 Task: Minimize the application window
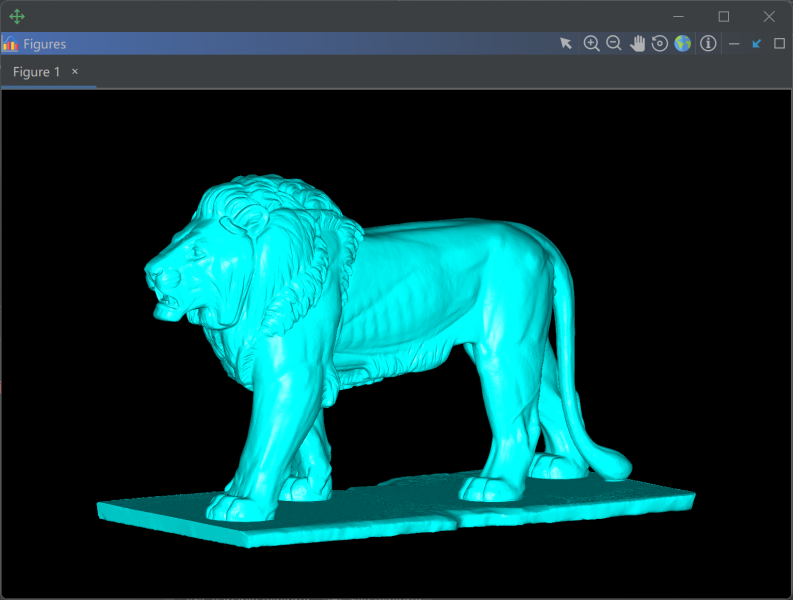(x=679, y=16)
